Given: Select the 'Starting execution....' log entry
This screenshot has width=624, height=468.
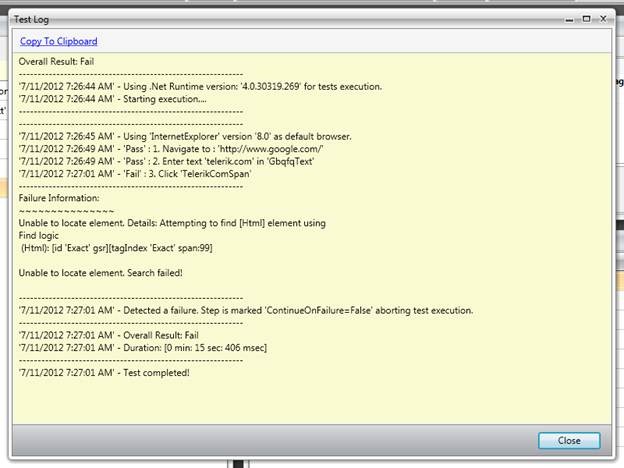Looking at the screenshot, I should (113, 98).
